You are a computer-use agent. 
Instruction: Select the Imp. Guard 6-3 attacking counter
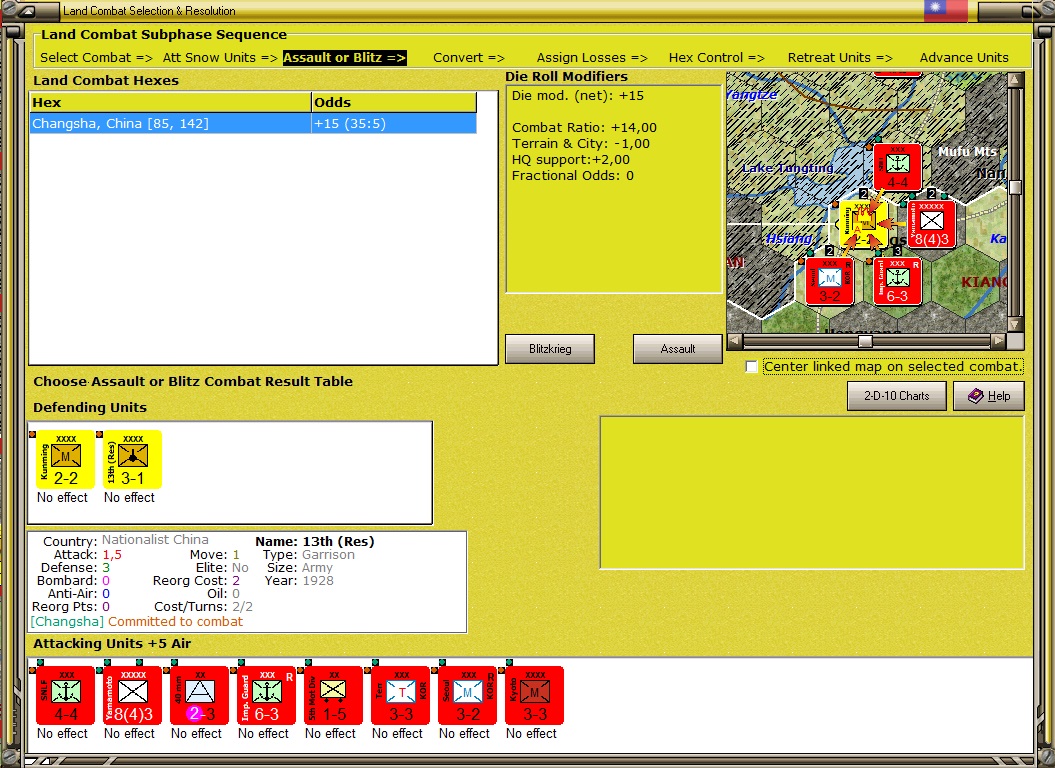(266, 695)
